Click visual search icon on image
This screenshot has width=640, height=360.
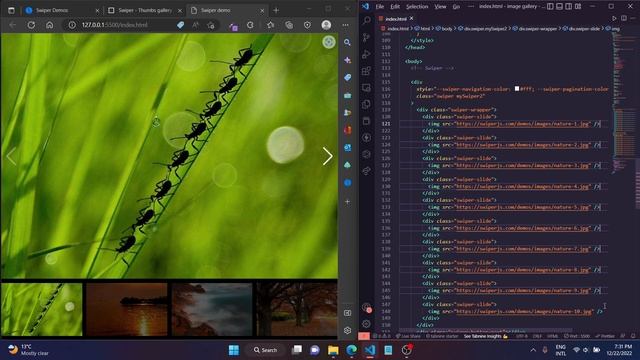(x=329, y=42)
